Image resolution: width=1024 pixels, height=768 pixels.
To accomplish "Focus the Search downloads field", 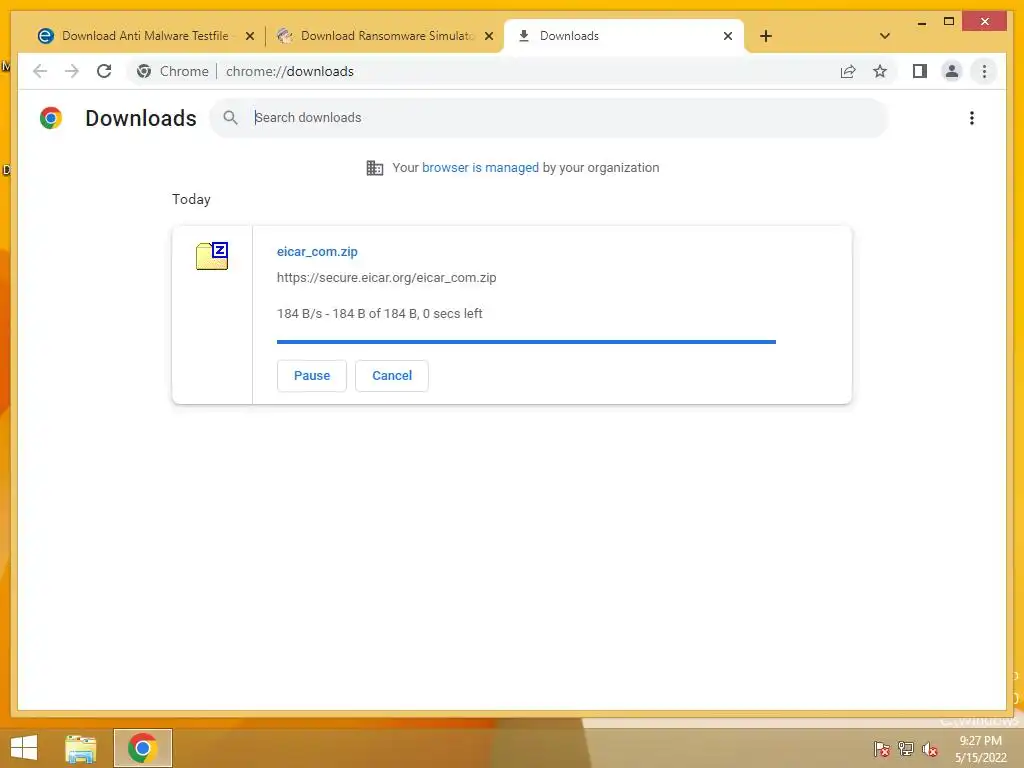I will pyautogui.click(x=549, y=118).
